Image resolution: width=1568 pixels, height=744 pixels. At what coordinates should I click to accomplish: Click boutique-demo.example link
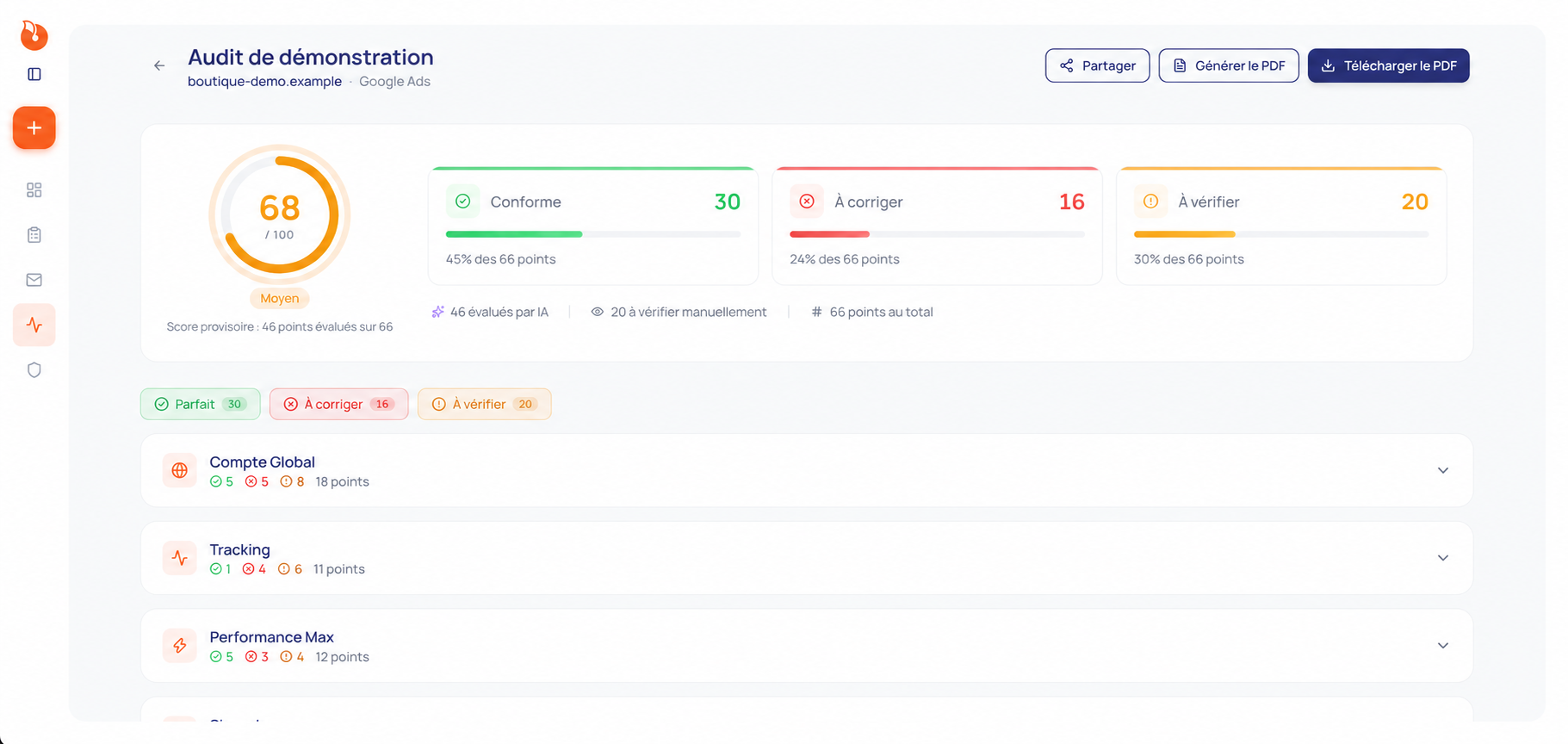[x=264, y=82]
